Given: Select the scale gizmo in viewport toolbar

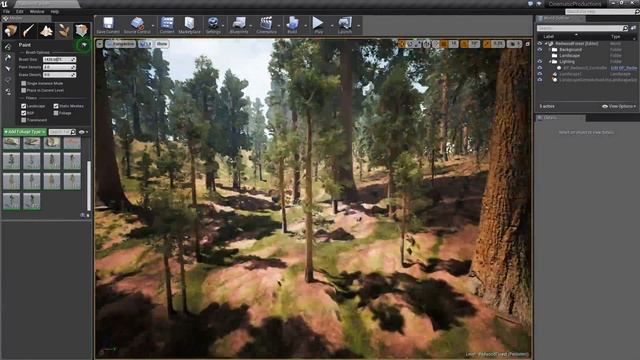Looking at the screenshot, I should 418,44.
